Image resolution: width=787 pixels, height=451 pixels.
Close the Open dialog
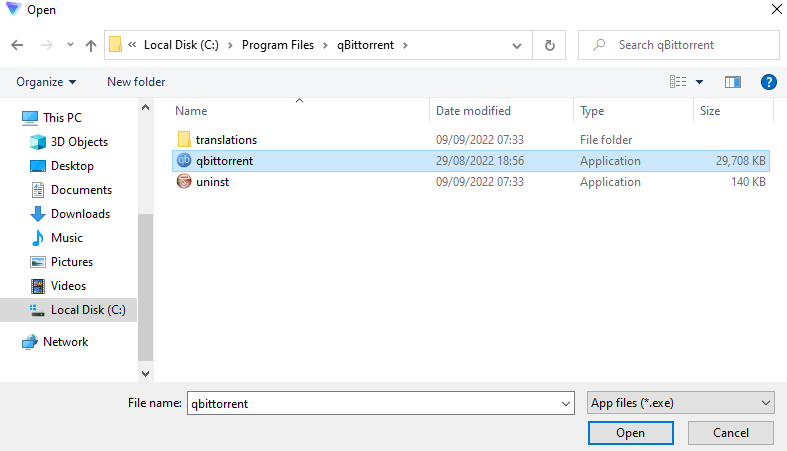pyautogui.click(x=776, y=9)
